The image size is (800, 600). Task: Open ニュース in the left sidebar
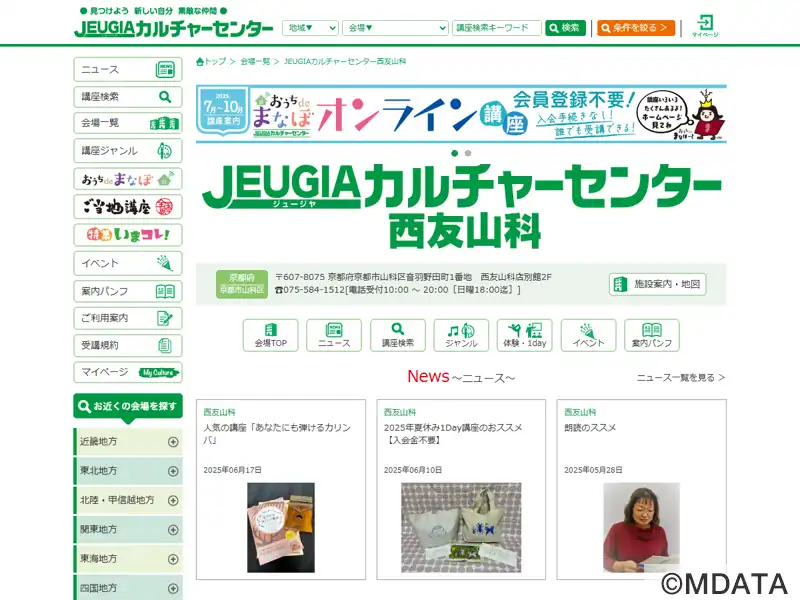pyautogui.click(x=128, y=69)
